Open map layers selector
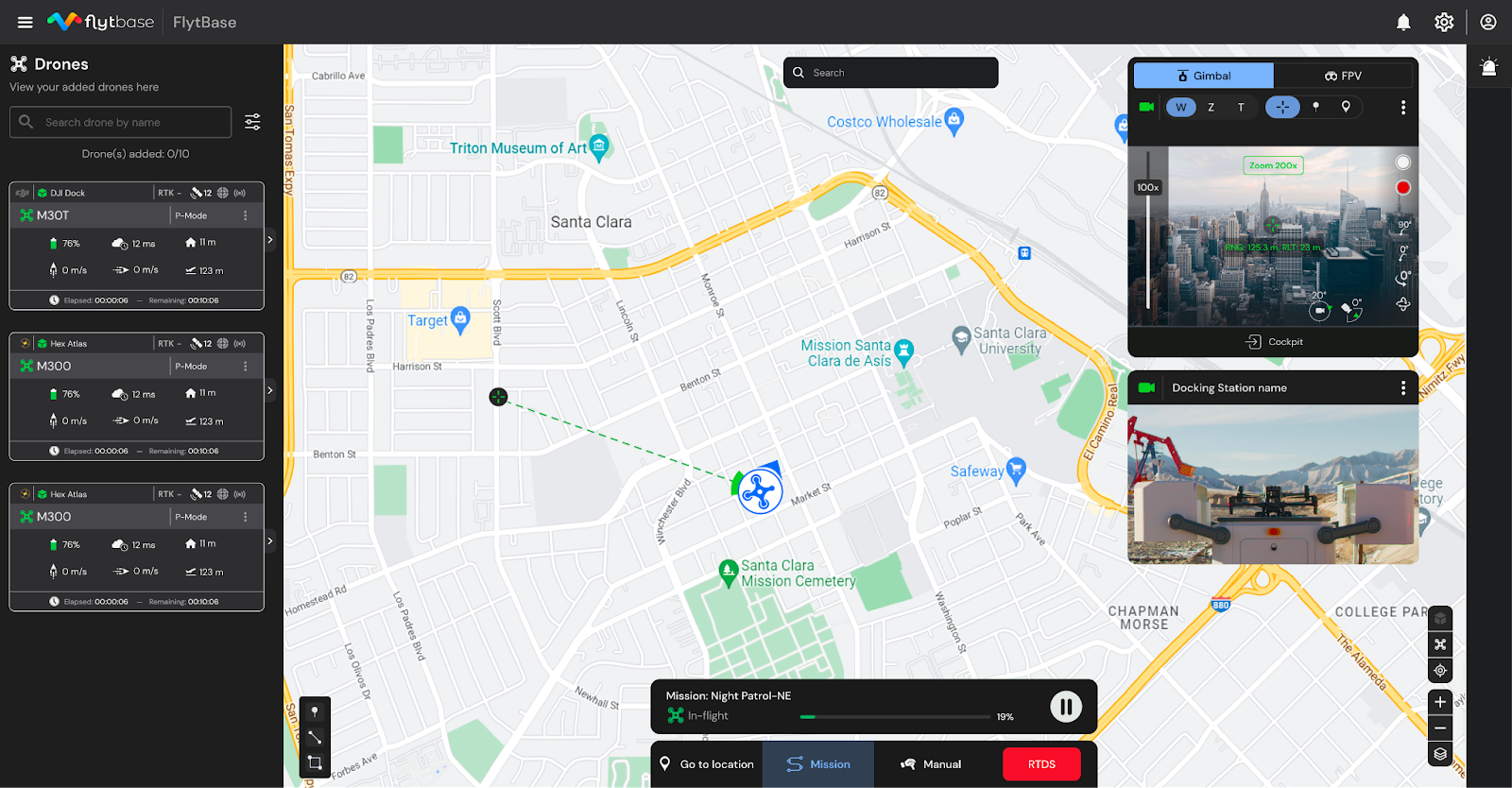 1440,754
